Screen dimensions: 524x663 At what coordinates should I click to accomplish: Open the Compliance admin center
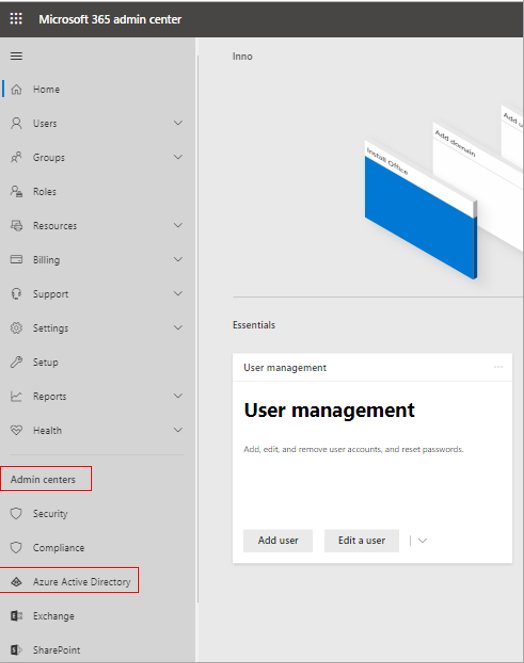[x=59, y=548]
